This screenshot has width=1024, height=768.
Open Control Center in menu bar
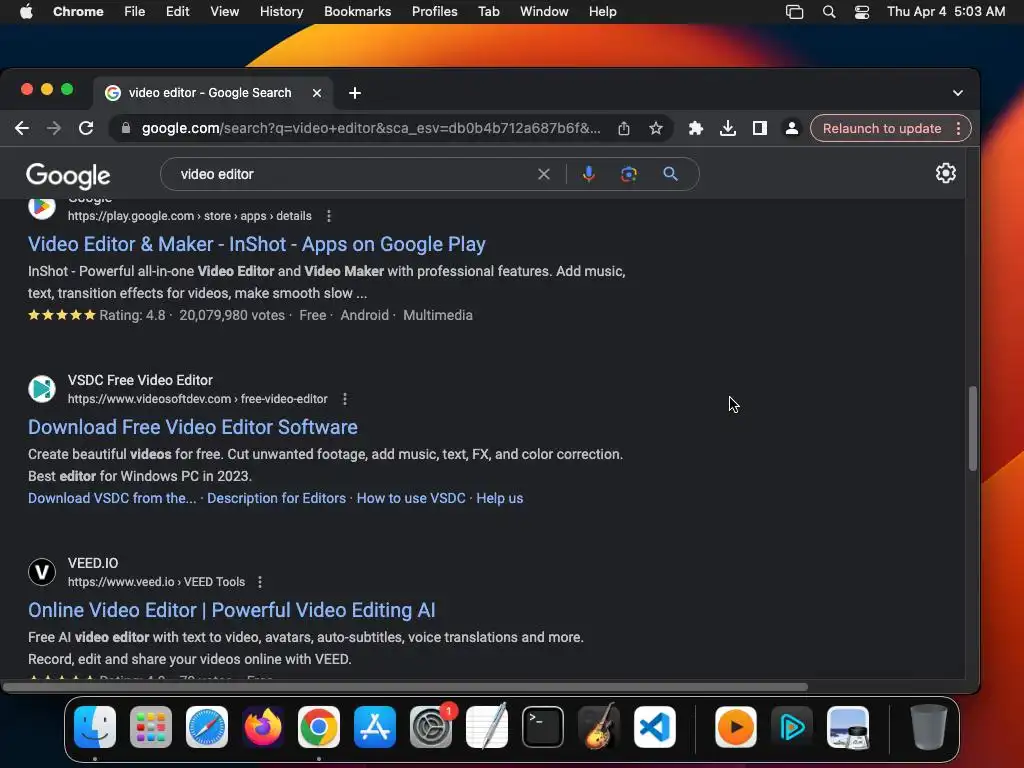[x=861, y=12]
